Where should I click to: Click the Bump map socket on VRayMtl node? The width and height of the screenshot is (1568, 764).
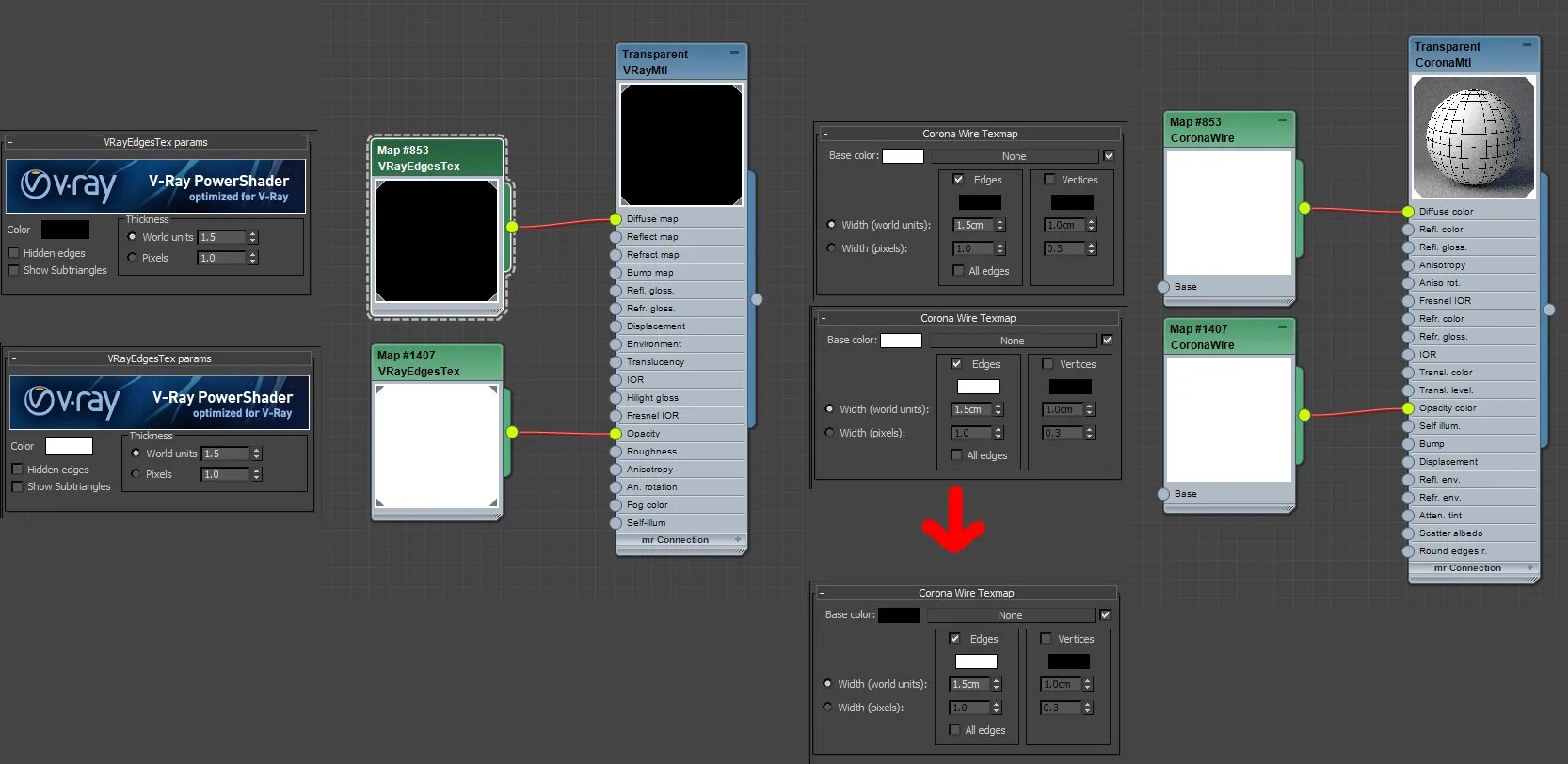[616, 273]
